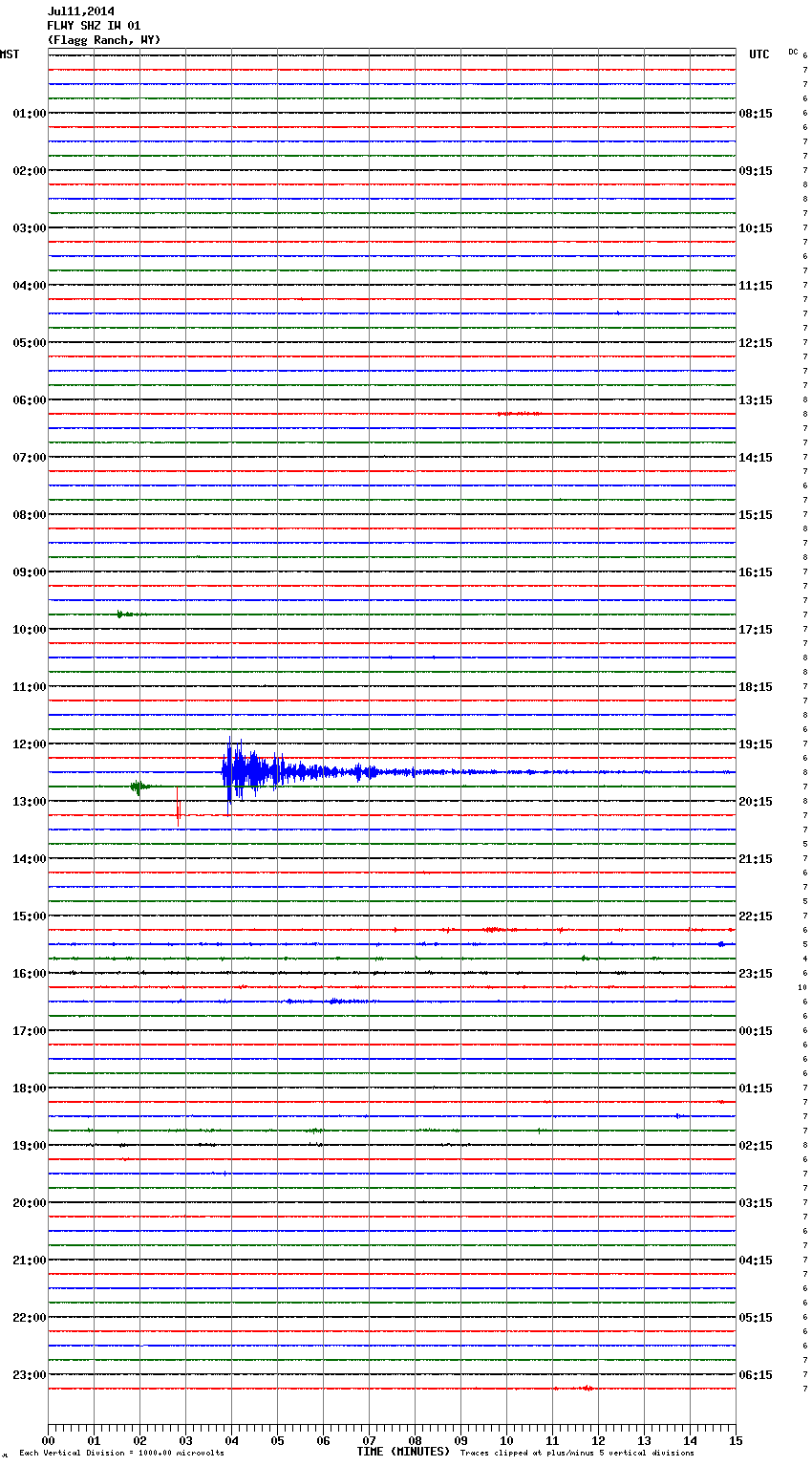
Task: Select the 04:00 MST time label
Action: (x=30, y=286)
